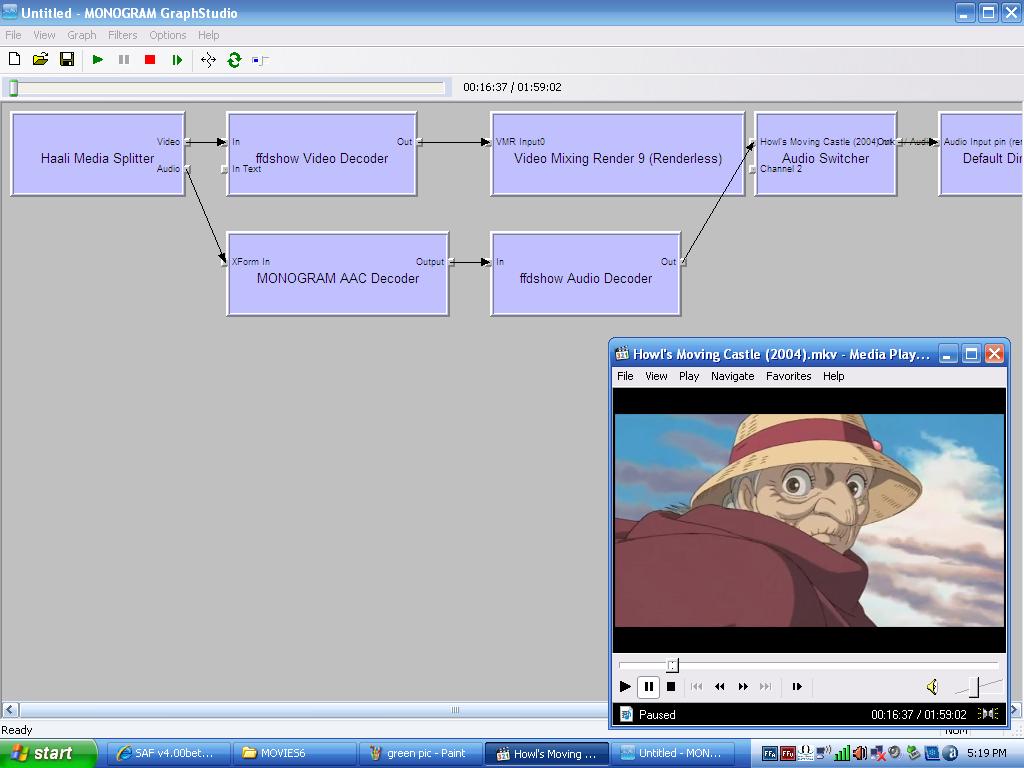The width and height of the screenshot is (1024, 768).
Task: Switch to SAF v4.00beta taskbar button
Action: click(x=168, y=754)
